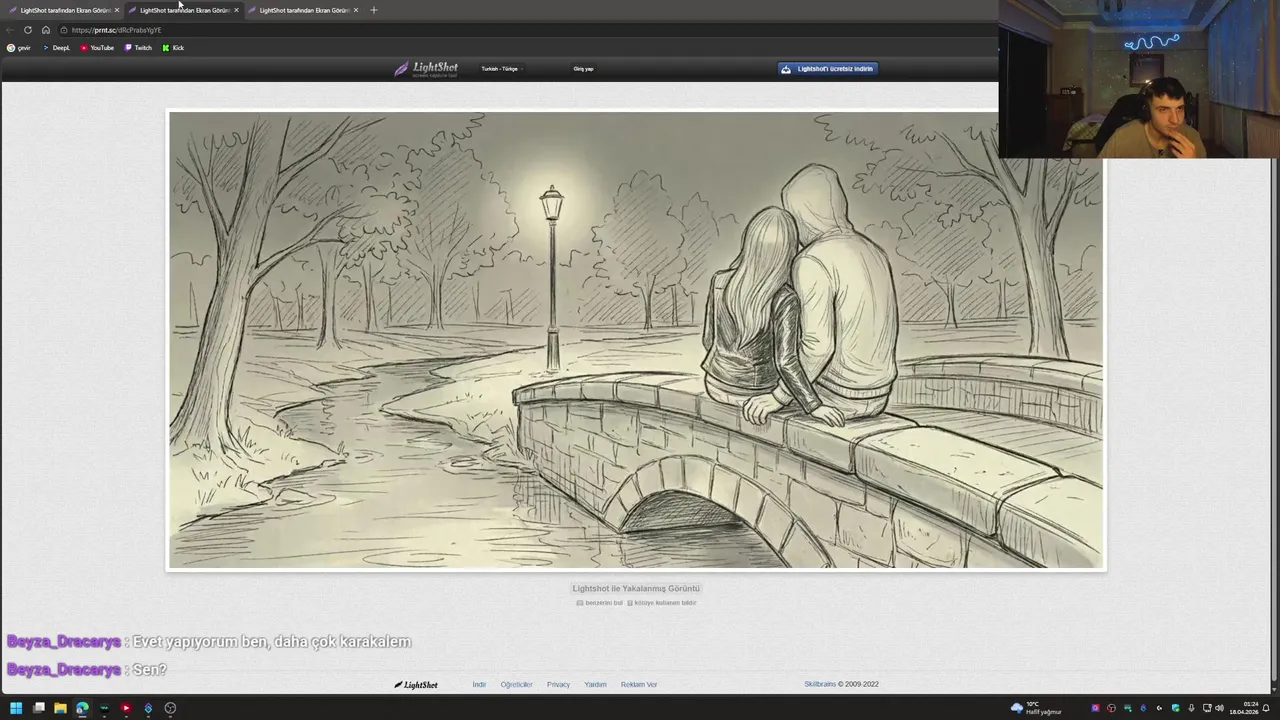Switch to Microsoft Edge on the taskbar

82,708
